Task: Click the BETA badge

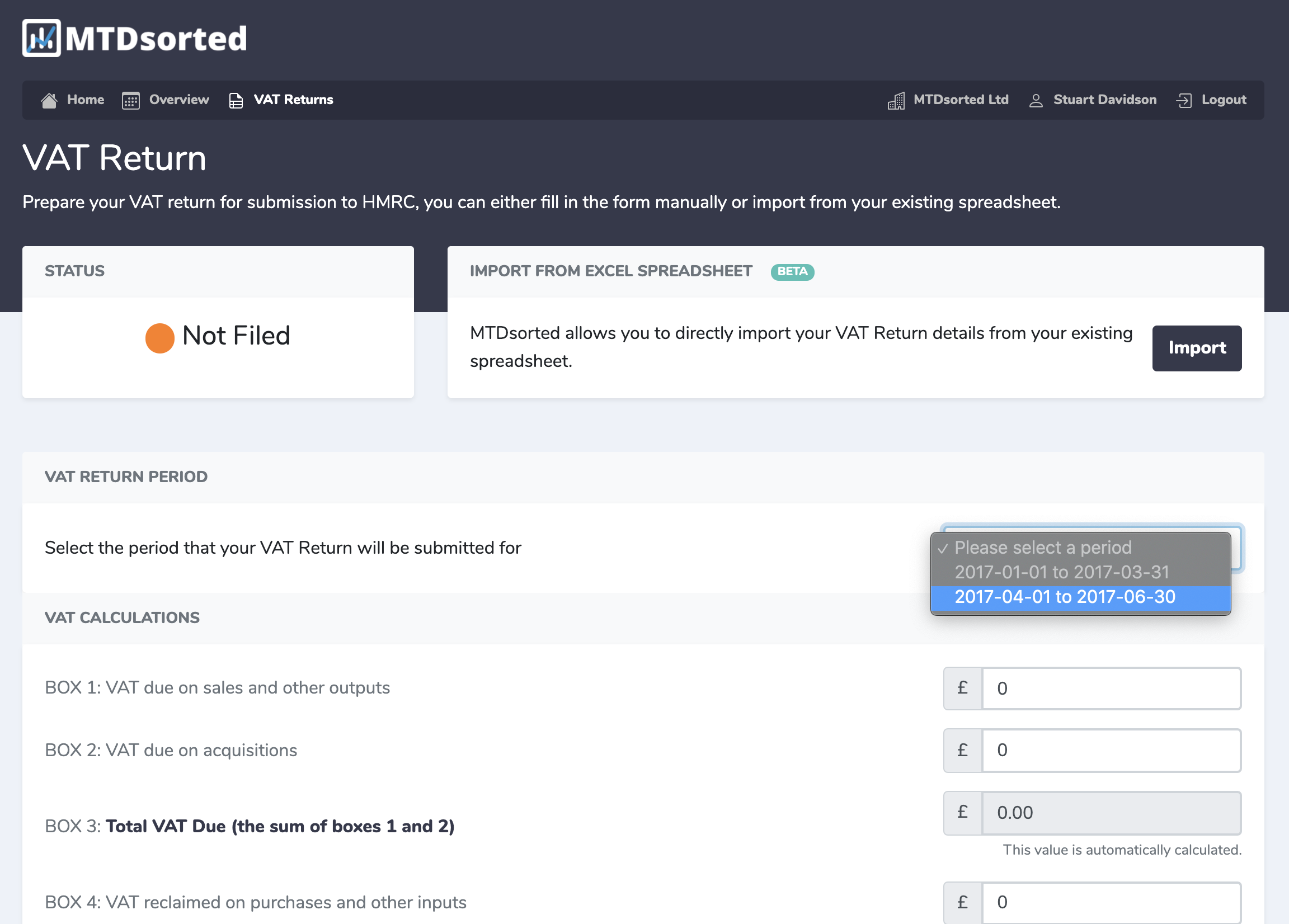Action: coord(792,272)
